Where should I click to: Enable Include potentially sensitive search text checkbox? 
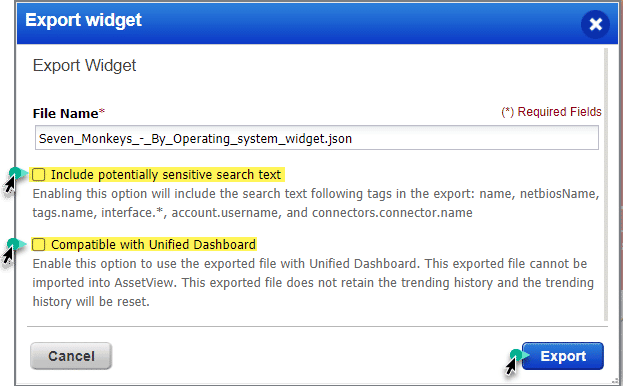39,174
